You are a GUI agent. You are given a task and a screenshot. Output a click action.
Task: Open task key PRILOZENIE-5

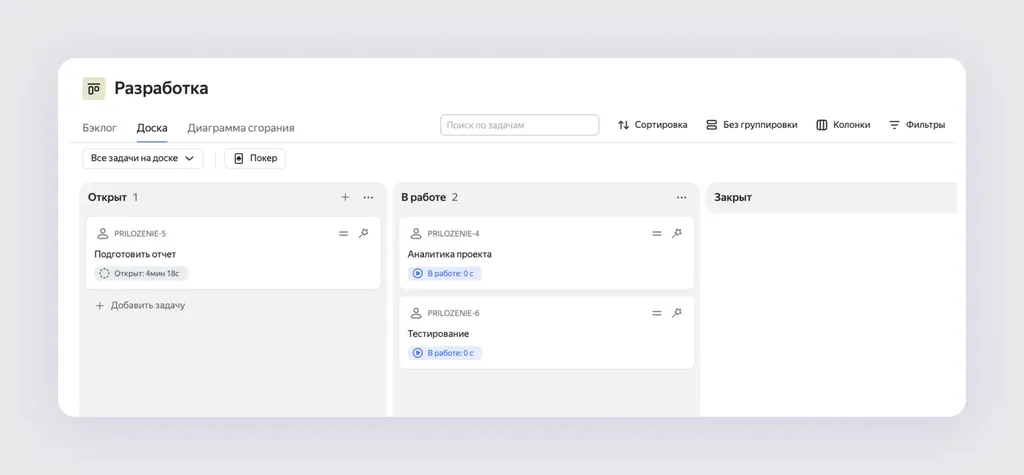pyautogui.click(x=140, y=234)
